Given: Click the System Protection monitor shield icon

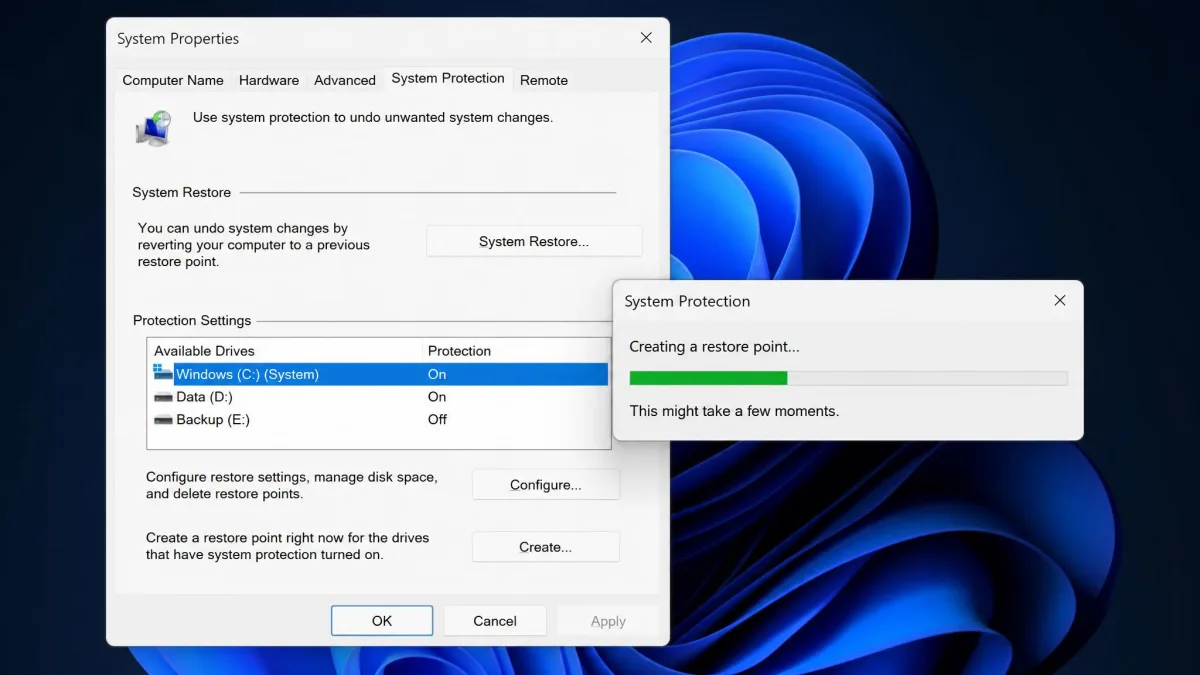Looking at the screenshot, I should pyautogui.click(x=153, y=128).
